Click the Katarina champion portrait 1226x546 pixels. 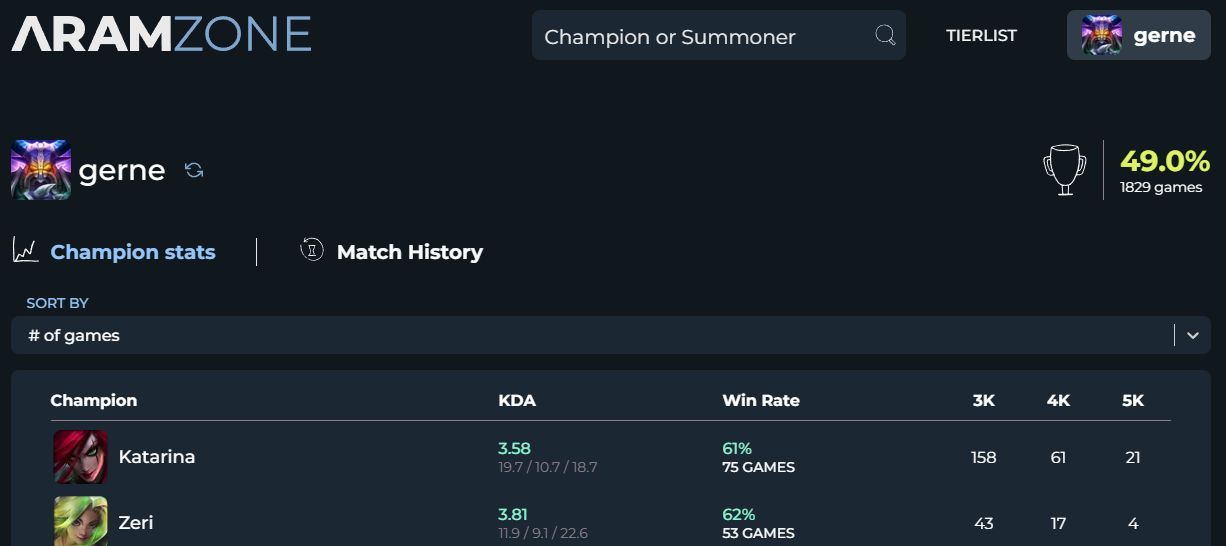tap(80, 457)
